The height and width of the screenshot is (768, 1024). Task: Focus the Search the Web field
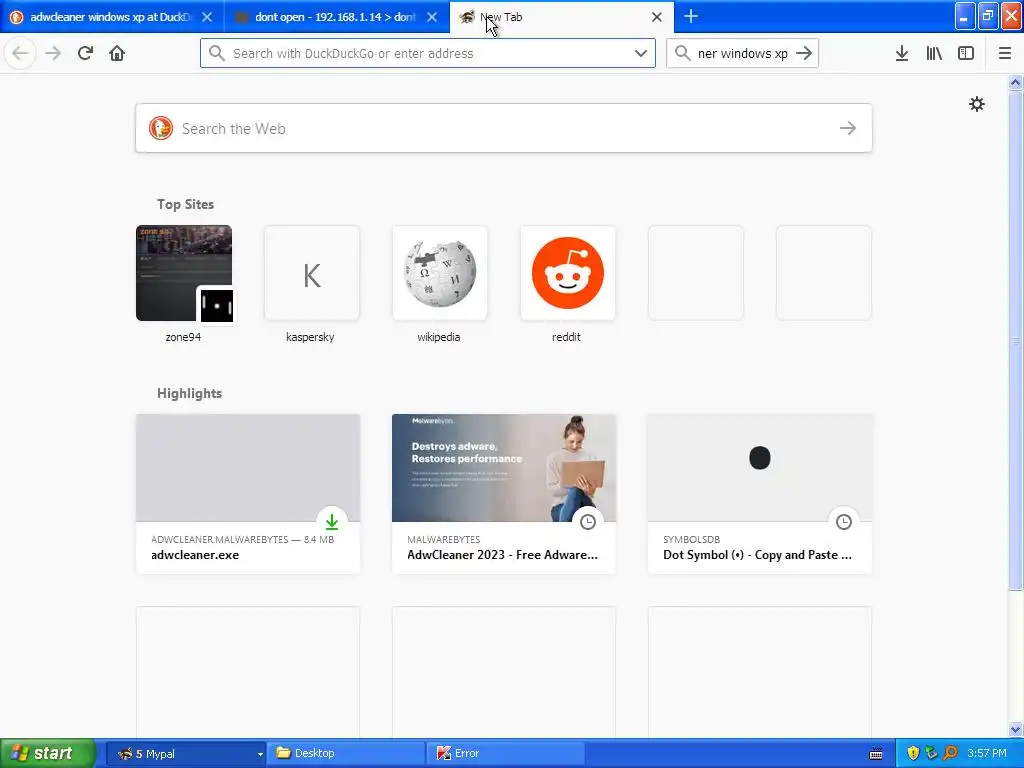point(504,128)
